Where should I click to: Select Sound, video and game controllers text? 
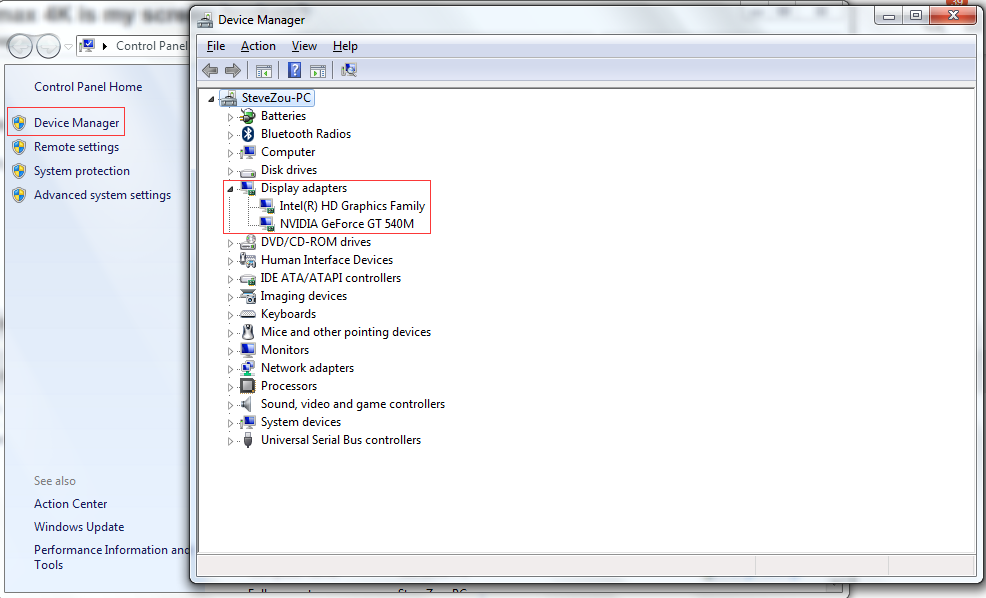tap(353, 404)
